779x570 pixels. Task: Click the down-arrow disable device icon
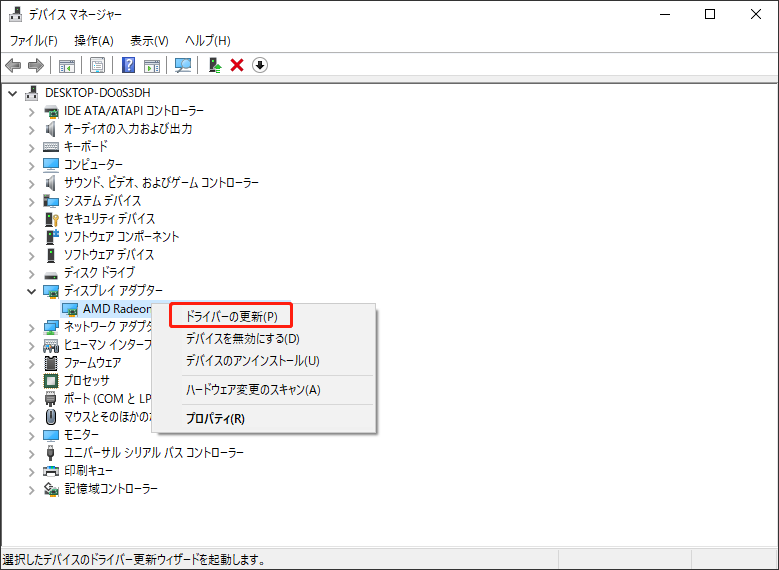tap(260, 65)
